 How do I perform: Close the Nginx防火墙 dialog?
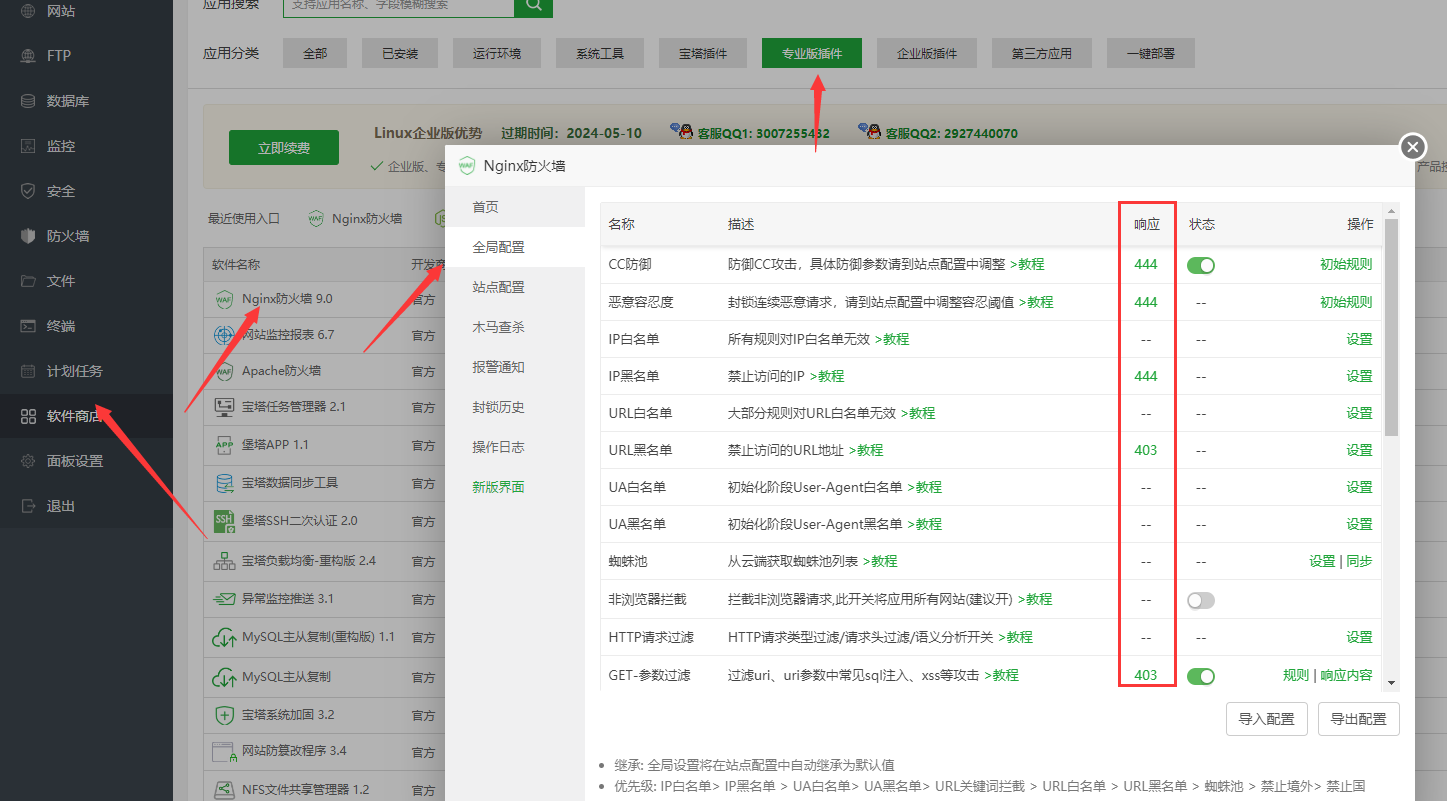(1412, 147)
